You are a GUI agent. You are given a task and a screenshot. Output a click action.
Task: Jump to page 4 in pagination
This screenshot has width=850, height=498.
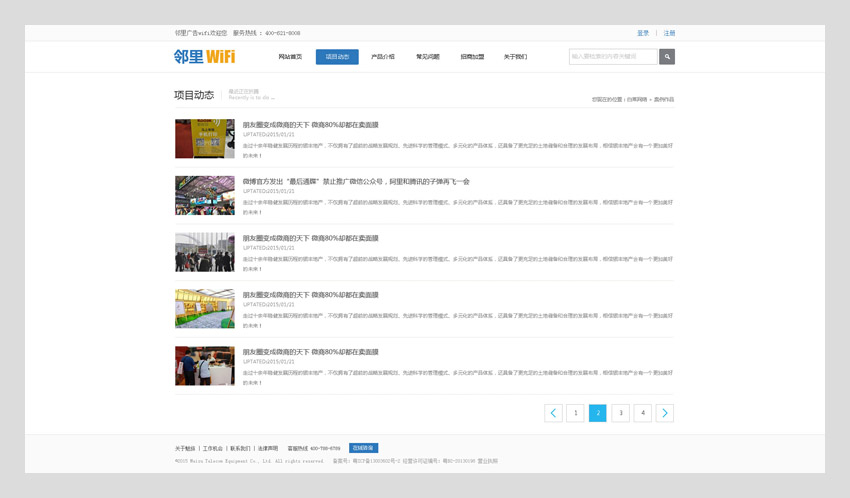(642, 413)
